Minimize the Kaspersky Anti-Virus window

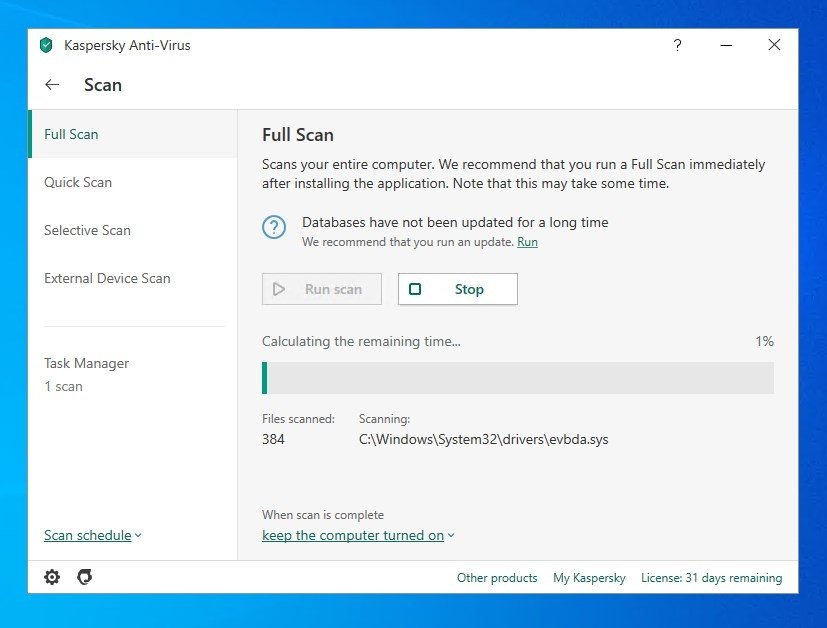[x=726, y=45]
